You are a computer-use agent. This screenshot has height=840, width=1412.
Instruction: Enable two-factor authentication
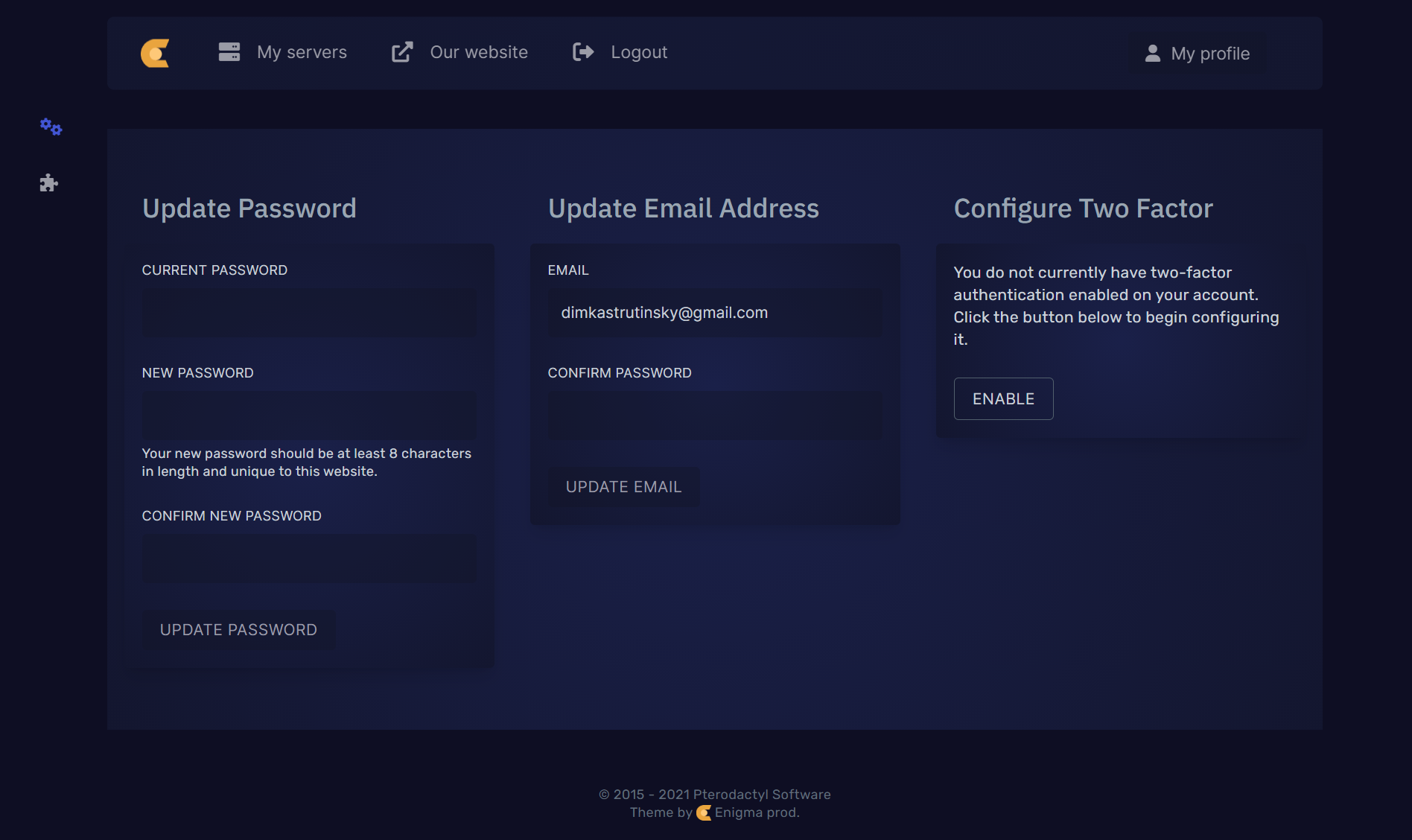1003,399
